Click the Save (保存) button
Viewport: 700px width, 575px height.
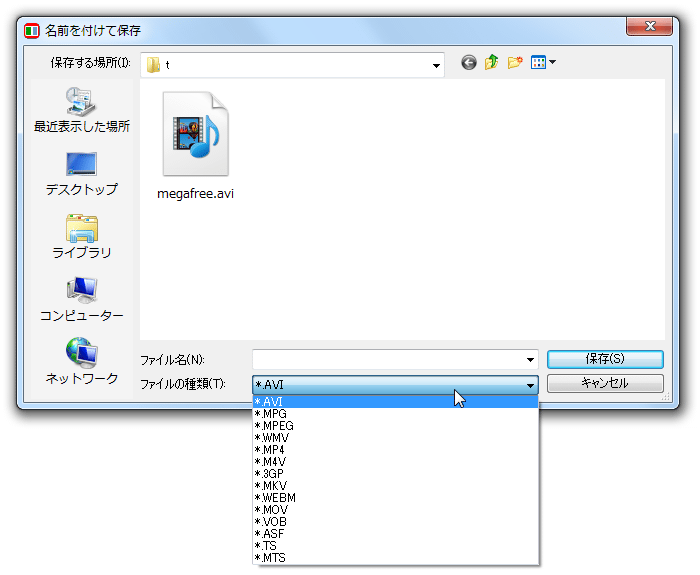coord(605,359)
